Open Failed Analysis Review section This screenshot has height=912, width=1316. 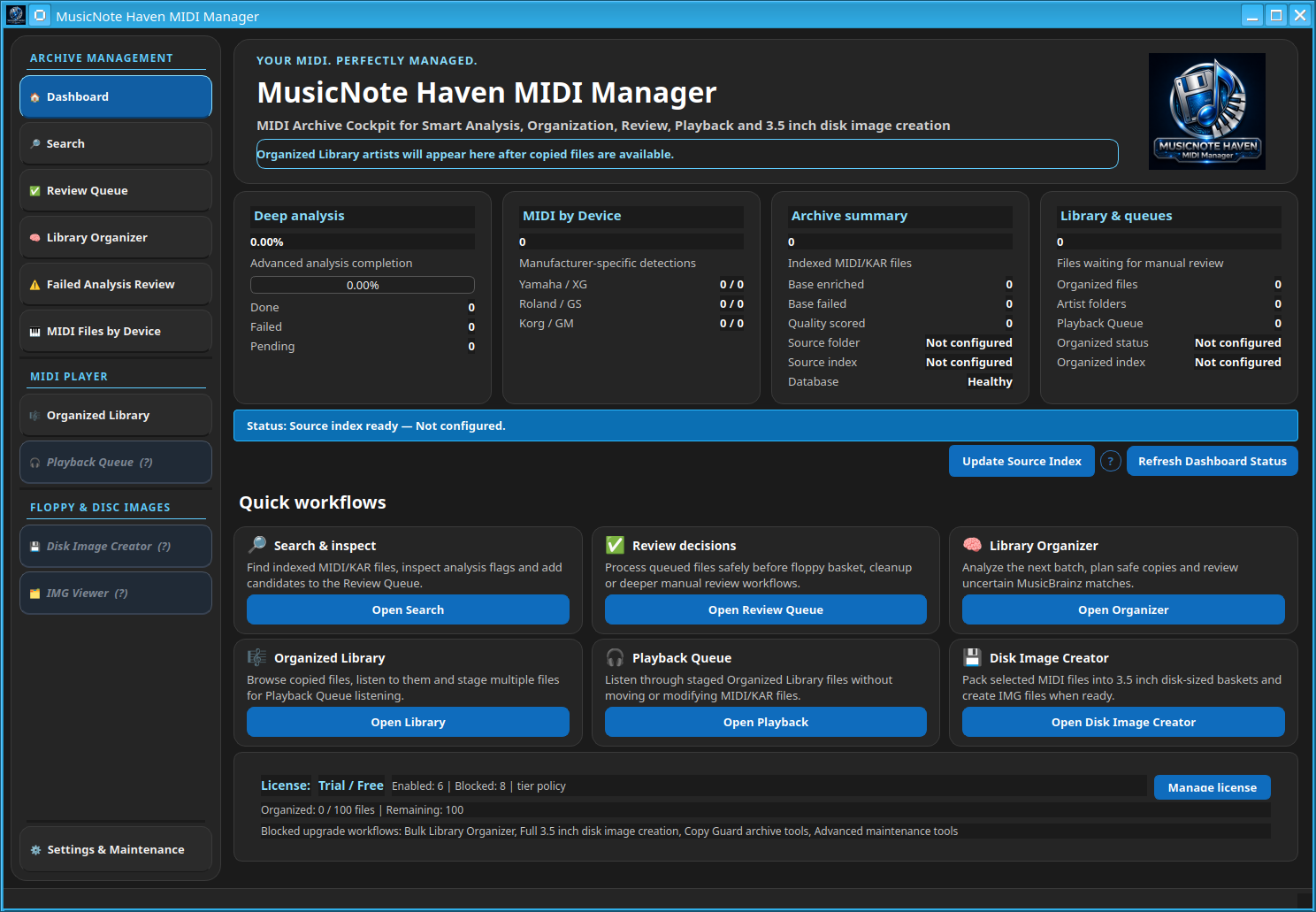pos(116,284)
